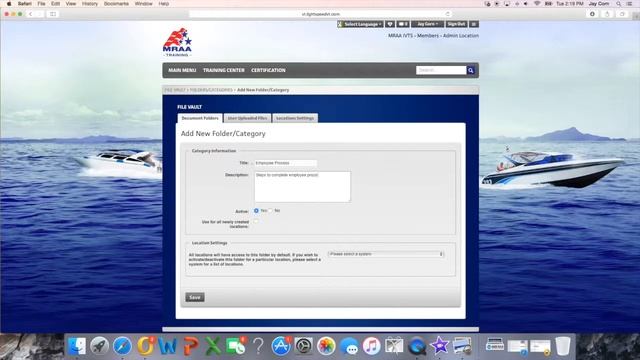This screenshot has height=360, width=640.
Task: Open Finder from the dock
Action: click(x=77, y=346)
